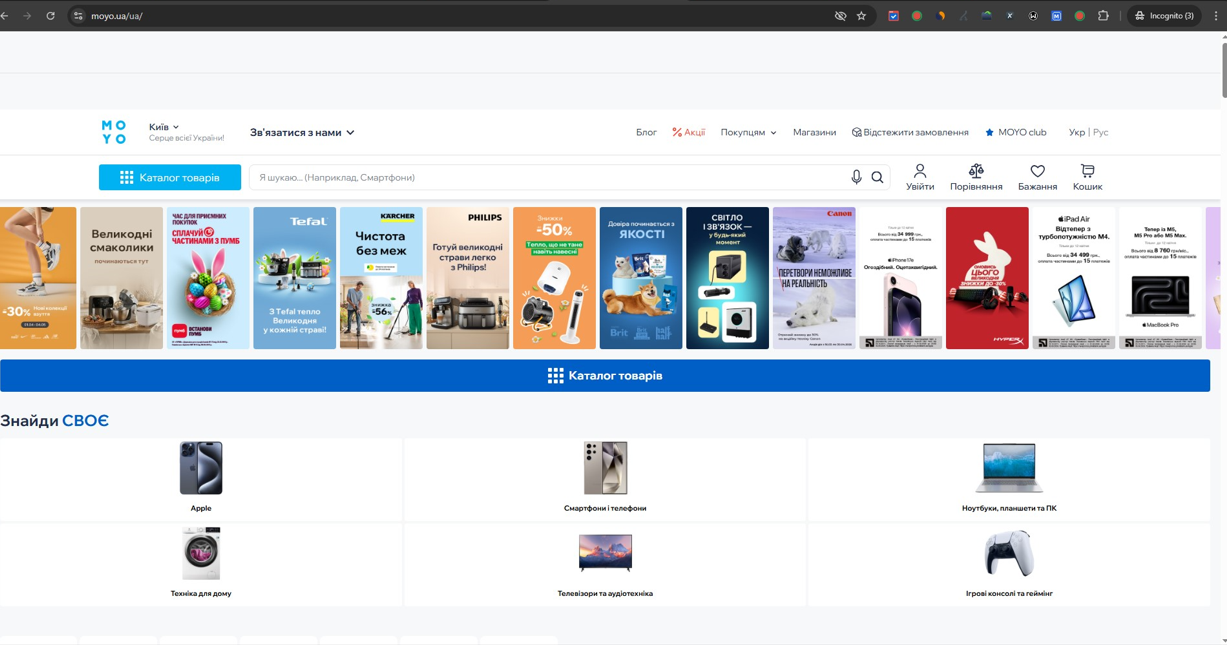Select the Телевізори та аудіотехніка image

[x=605, y=553]
